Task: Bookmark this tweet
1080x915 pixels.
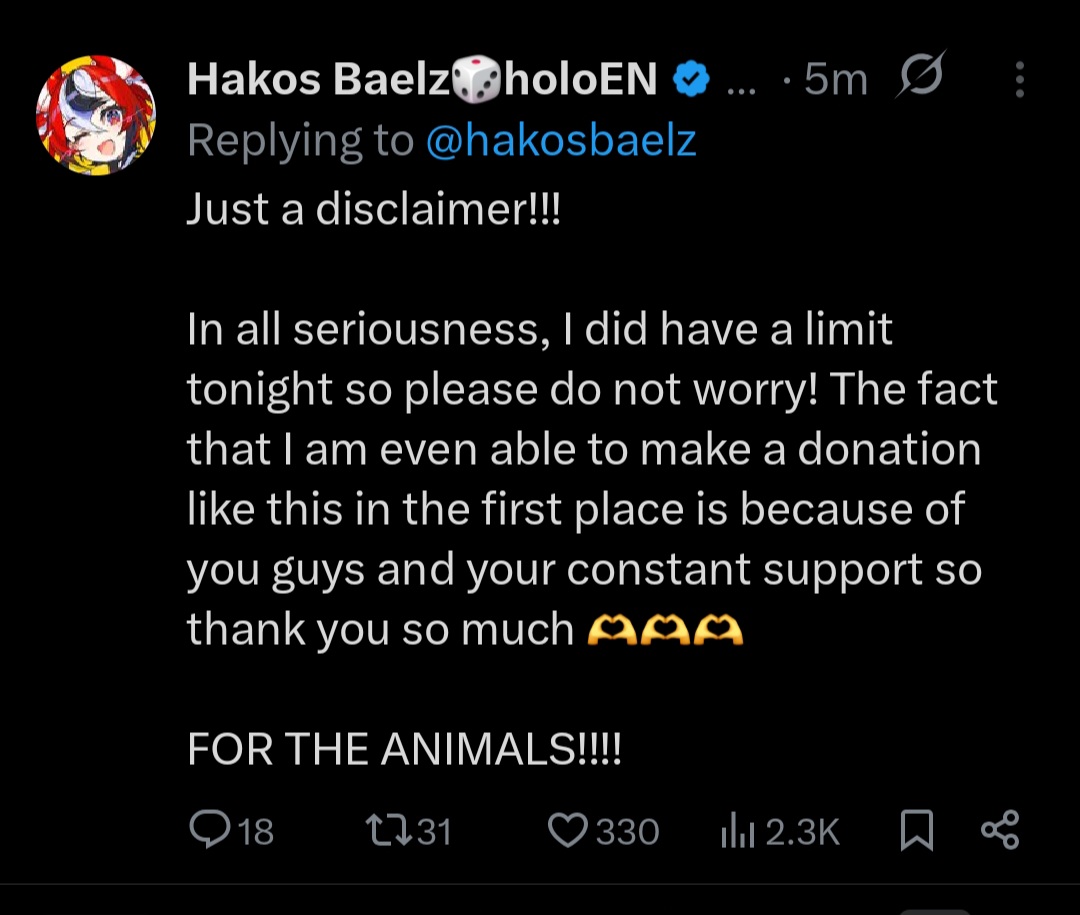Action: point(917,830)
